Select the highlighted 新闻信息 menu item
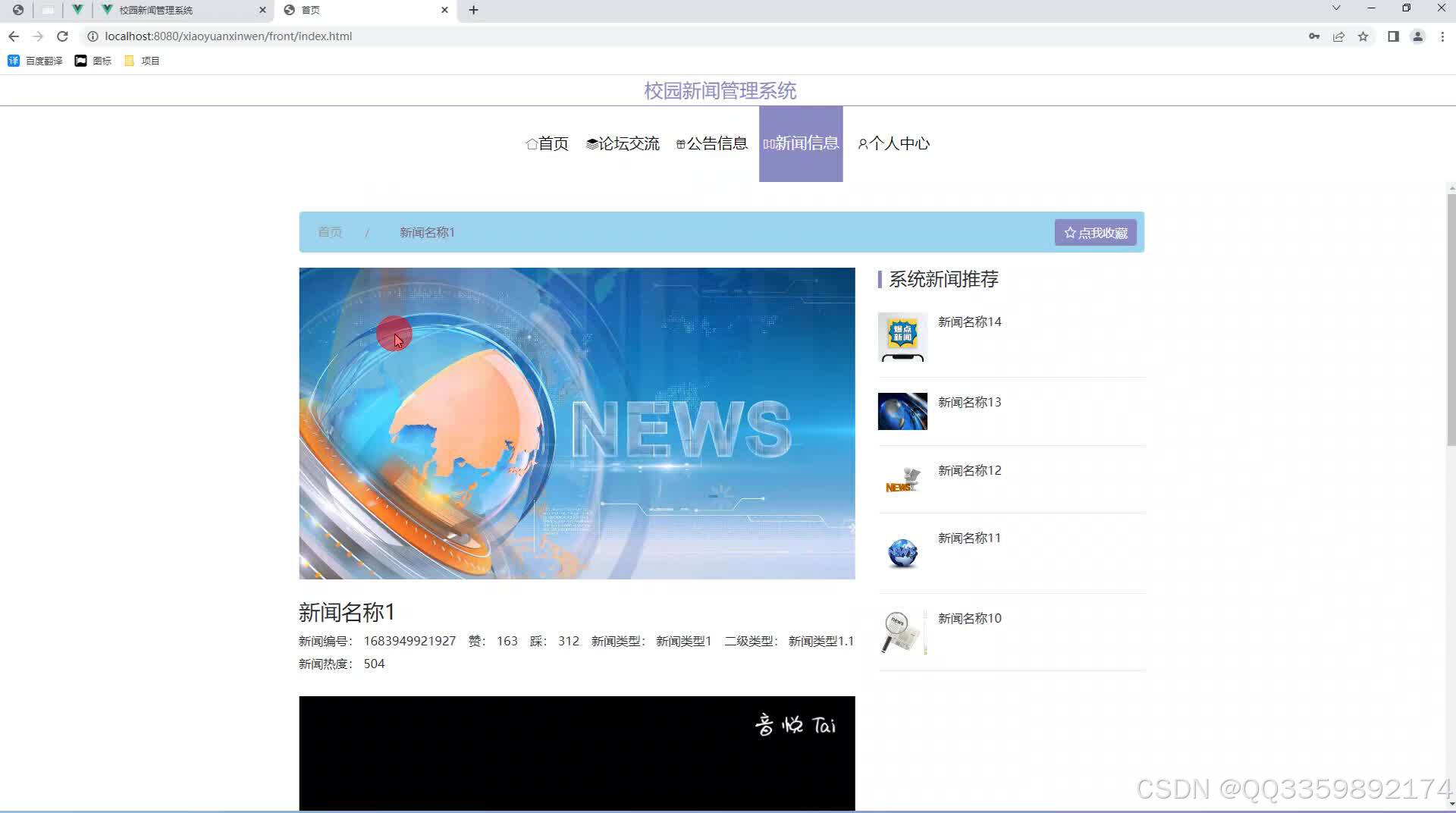Viewport: 1456px width, 813px height. [801, 143]
